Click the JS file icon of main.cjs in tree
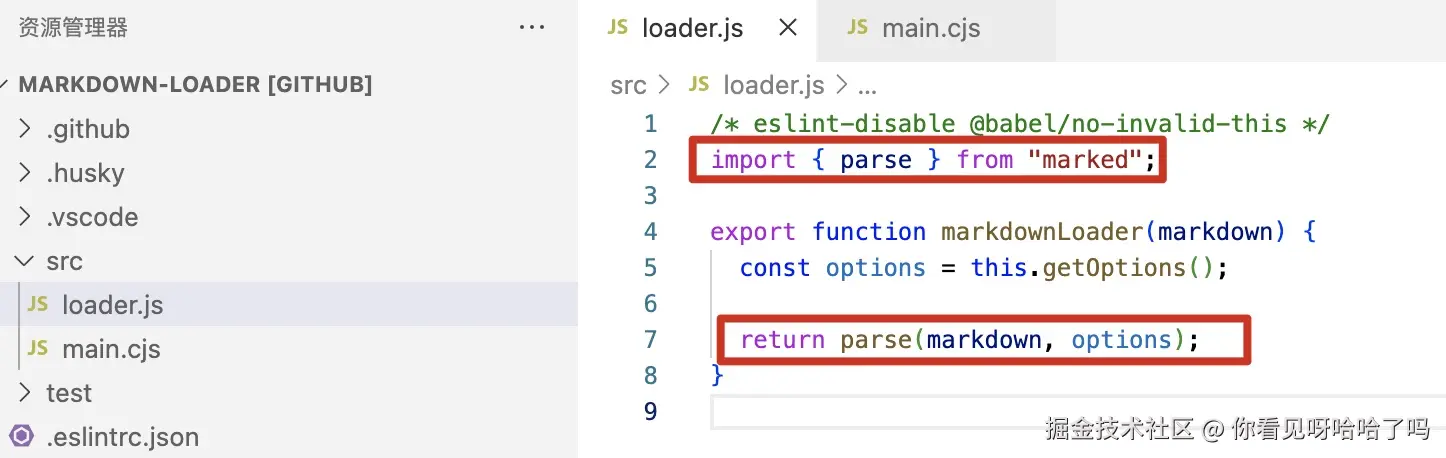The image size is (1446, 458). point(37,349)
